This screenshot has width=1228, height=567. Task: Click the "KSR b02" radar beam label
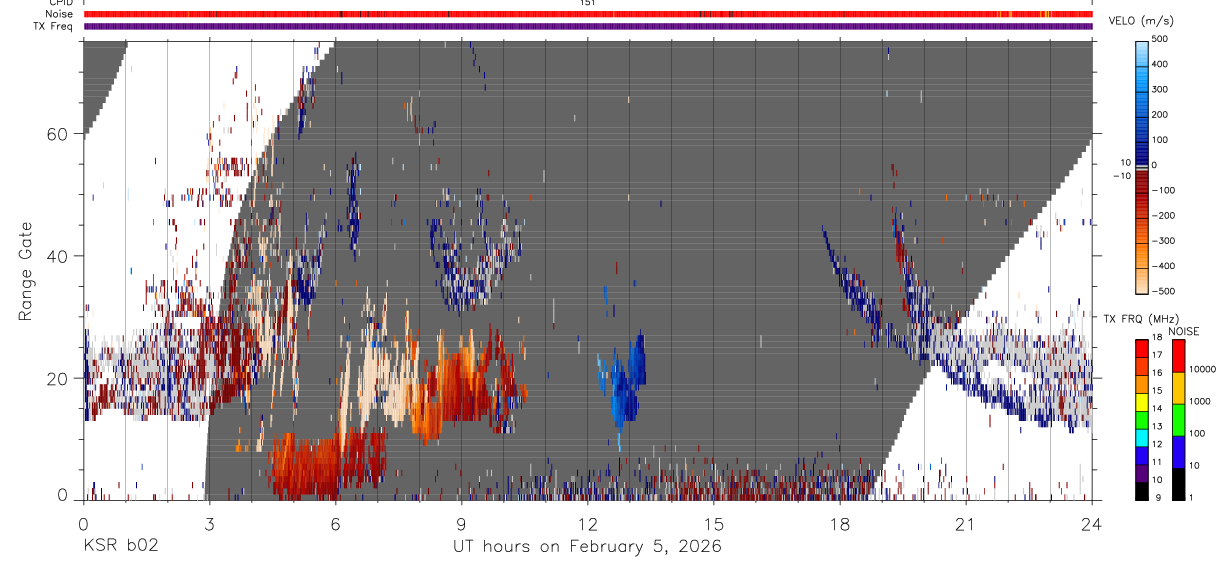click(120, 546)
